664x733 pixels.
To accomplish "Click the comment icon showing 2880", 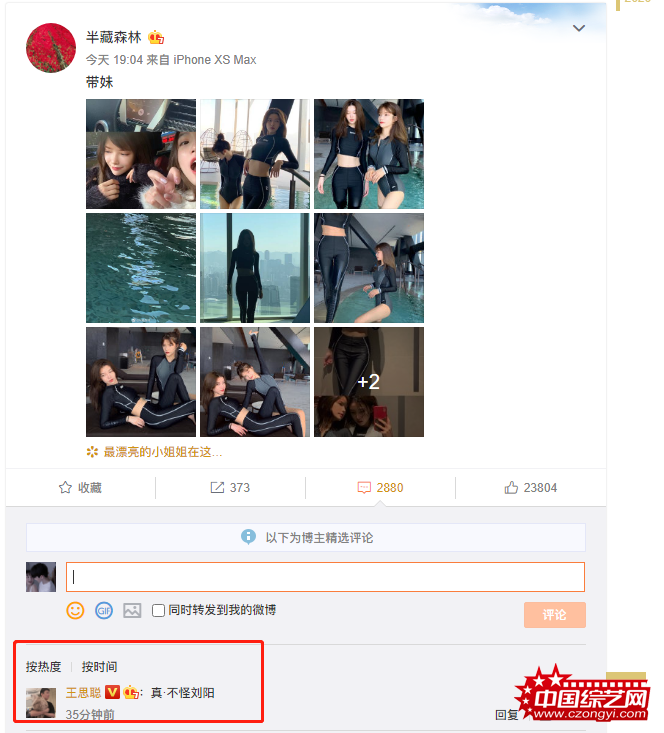I will pyautogui.click(x=364, y=488).
